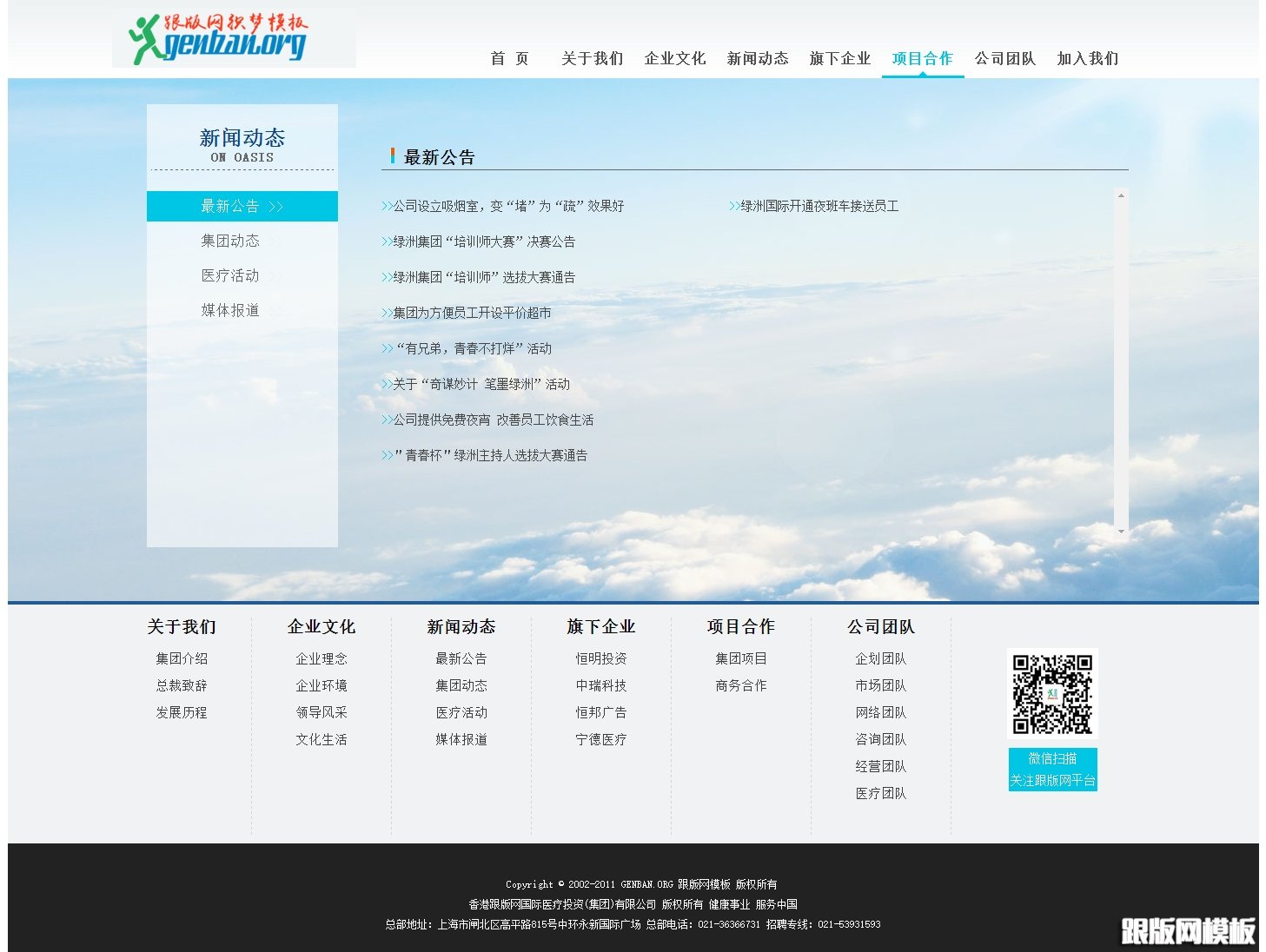
Task: Select 总裁致辞 in the footer
Action: coord(181,685)
